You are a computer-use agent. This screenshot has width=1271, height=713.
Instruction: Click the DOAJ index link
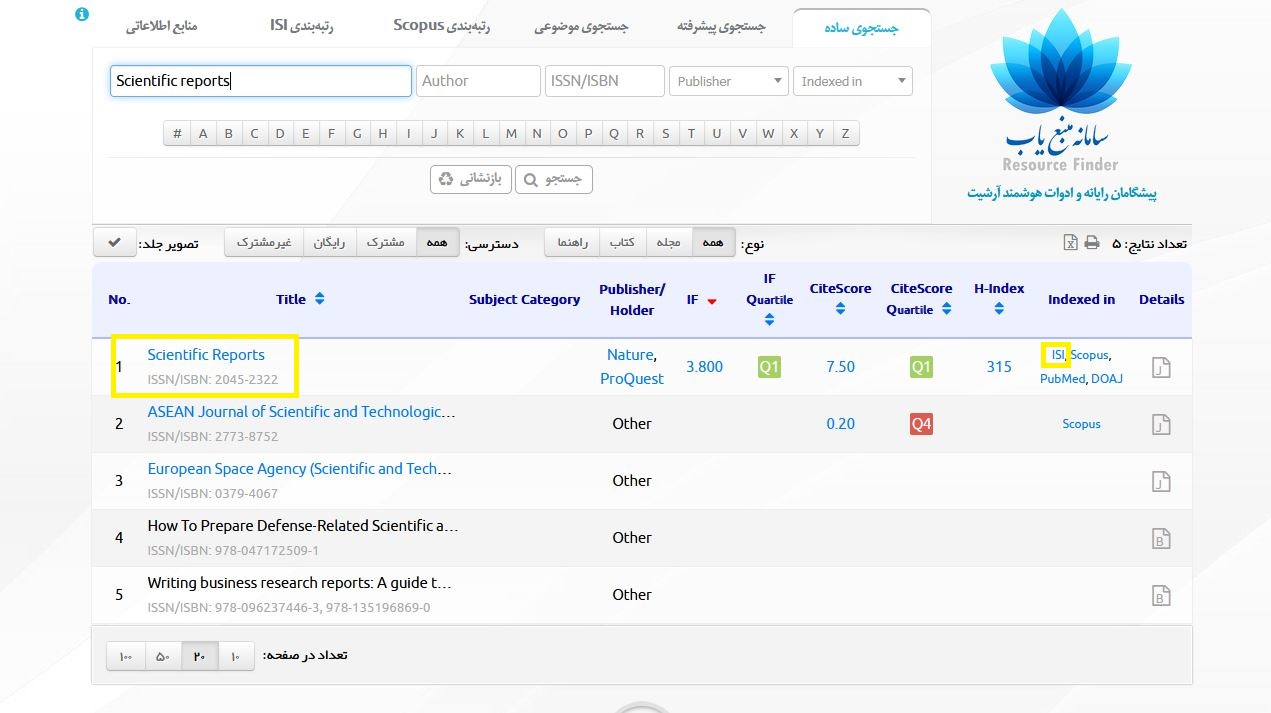(x=1107, y=379)
